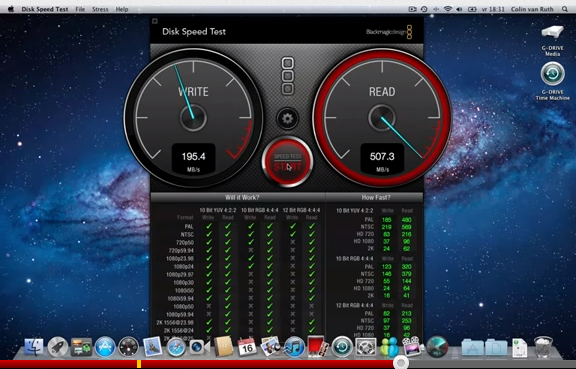Viewport: 576px width, 369px height.
Task: Click Disk Speed Test icon in dock
Action: [437, 346]
